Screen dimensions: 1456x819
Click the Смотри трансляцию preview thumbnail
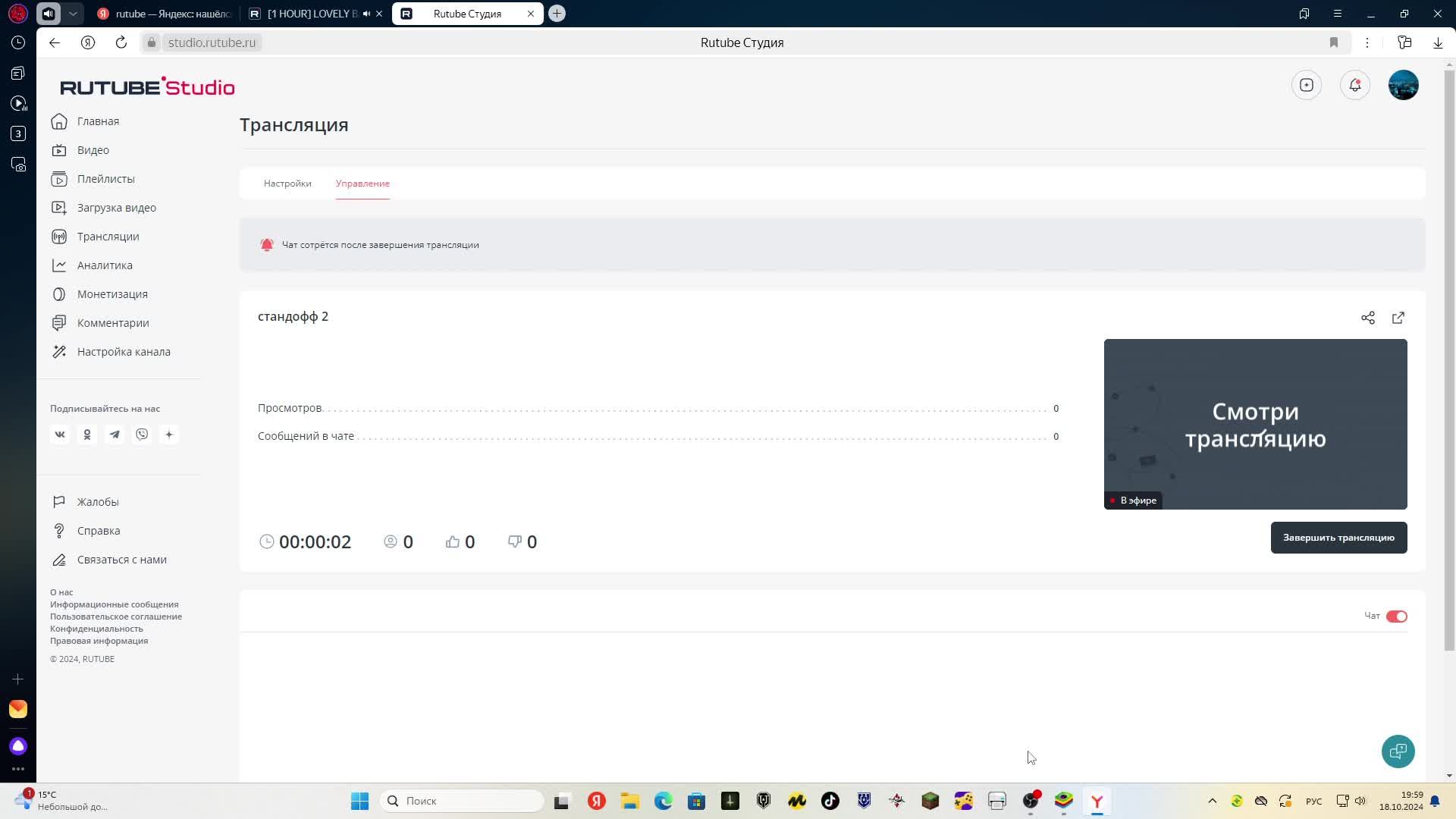(x=1255, y=424)
